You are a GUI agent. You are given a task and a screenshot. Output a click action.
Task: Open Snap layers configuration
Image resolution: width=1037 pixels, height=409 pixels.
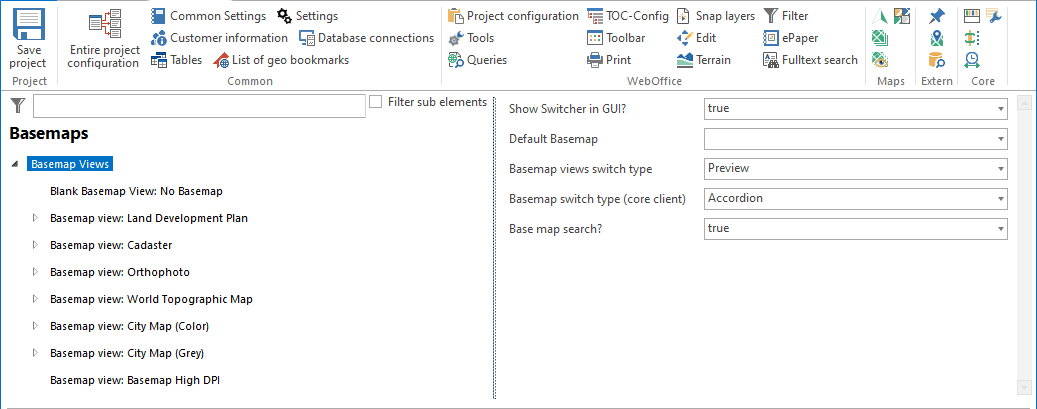(716, 16)
